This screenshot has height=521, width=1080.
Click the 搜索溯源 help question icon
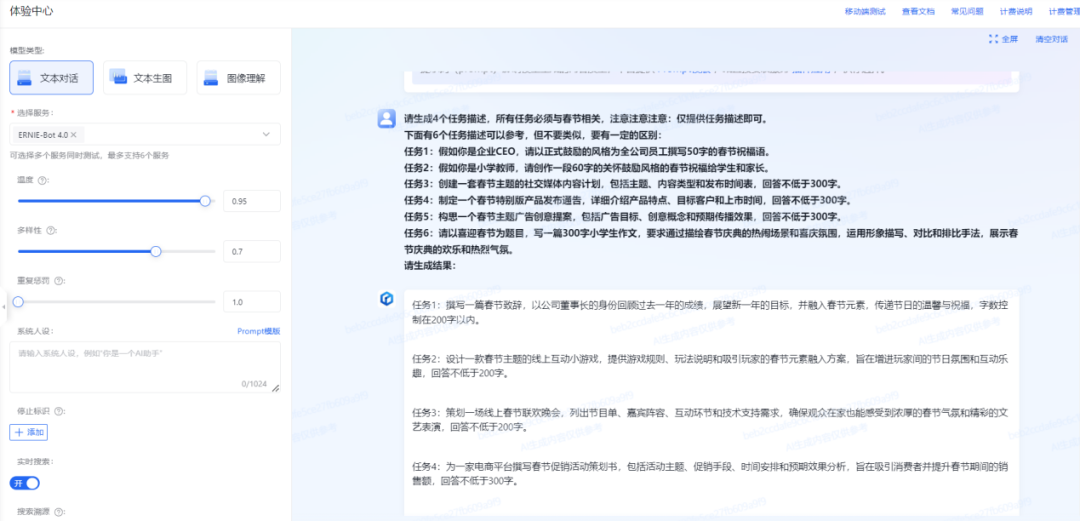pos(59,512)
